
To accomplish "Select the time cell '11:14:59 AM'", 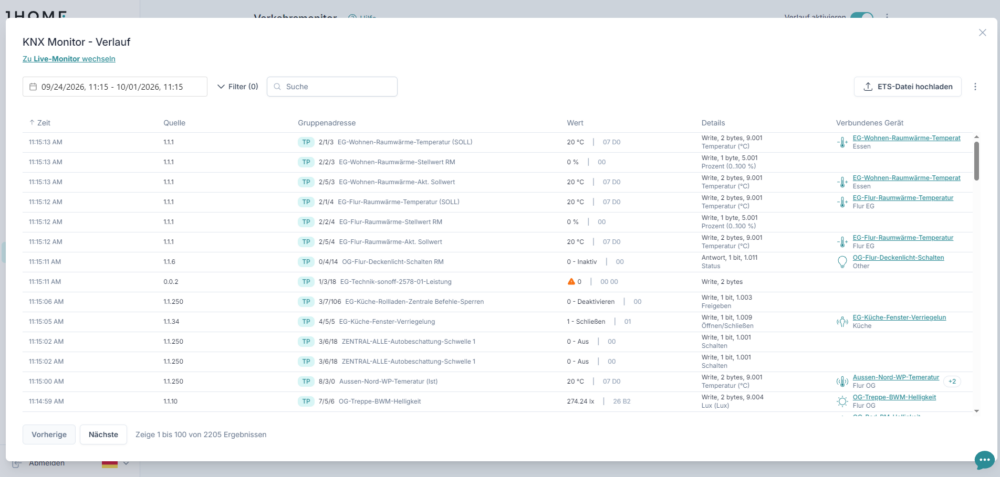I will click(x=45, y=402).
